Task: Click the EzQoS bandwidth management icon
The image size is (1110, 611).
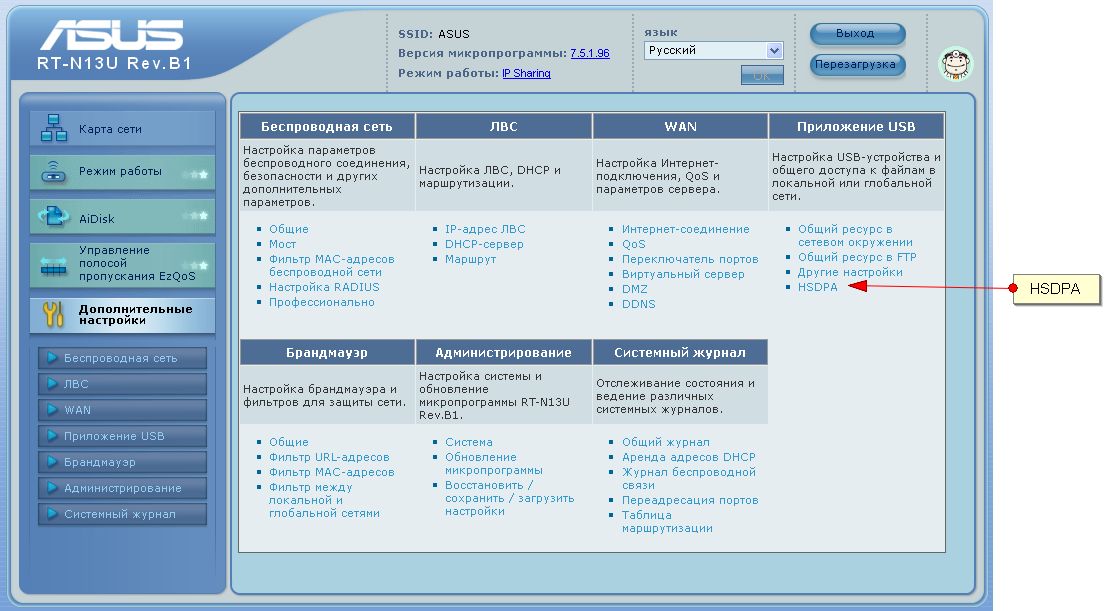Action: tap(54, 266)
